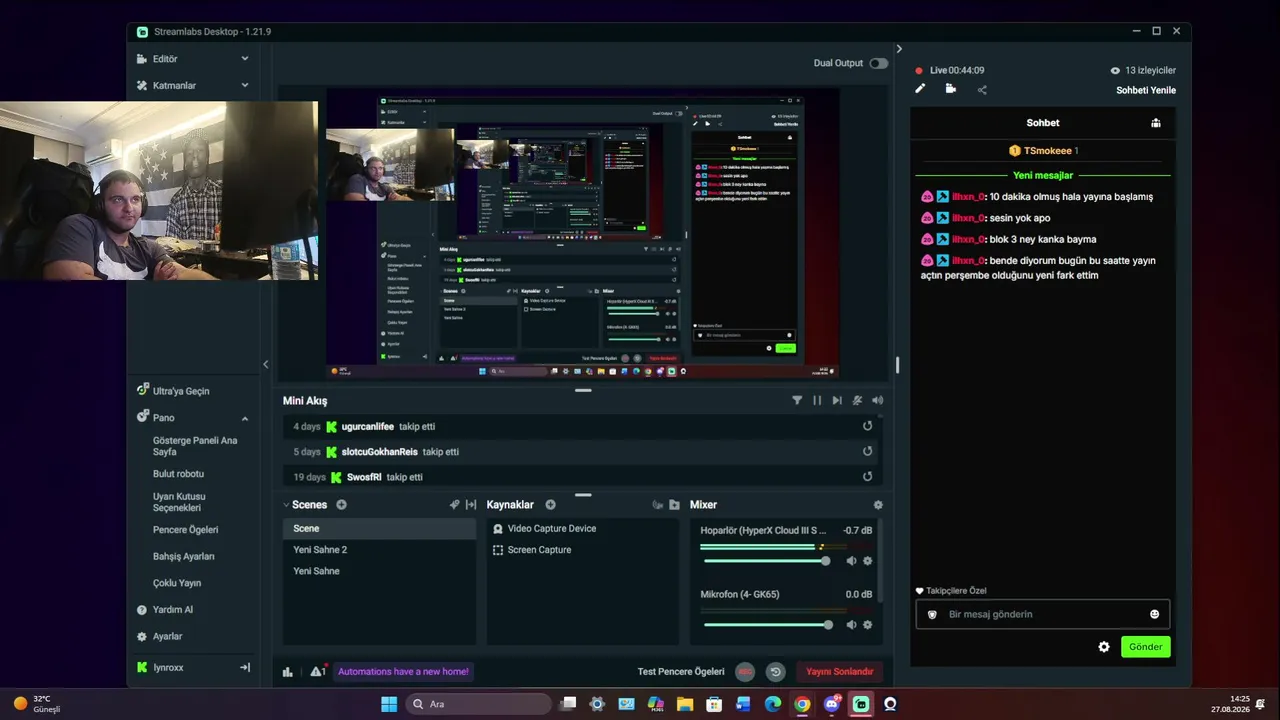
Task: Share the stream with share icon
Action: (982, 90)
